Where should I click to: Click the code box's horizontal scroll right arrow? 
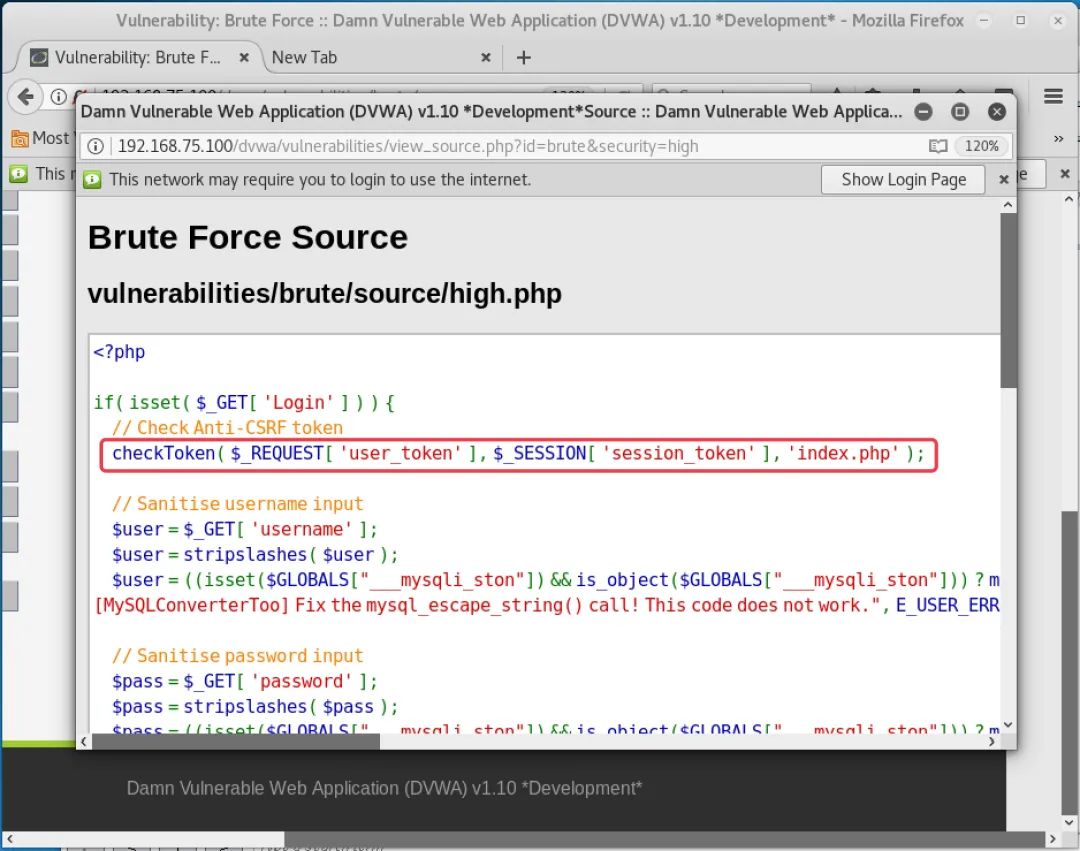[992, 742]
